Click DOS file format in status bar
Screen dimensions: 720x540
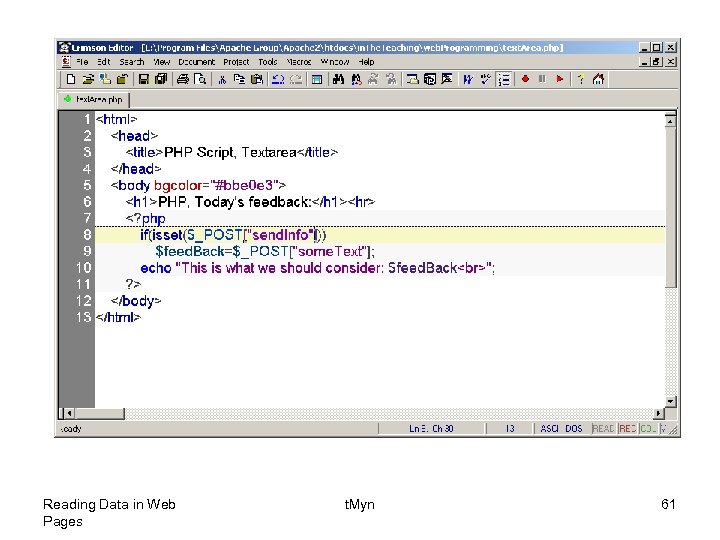(x=574, y=428)
